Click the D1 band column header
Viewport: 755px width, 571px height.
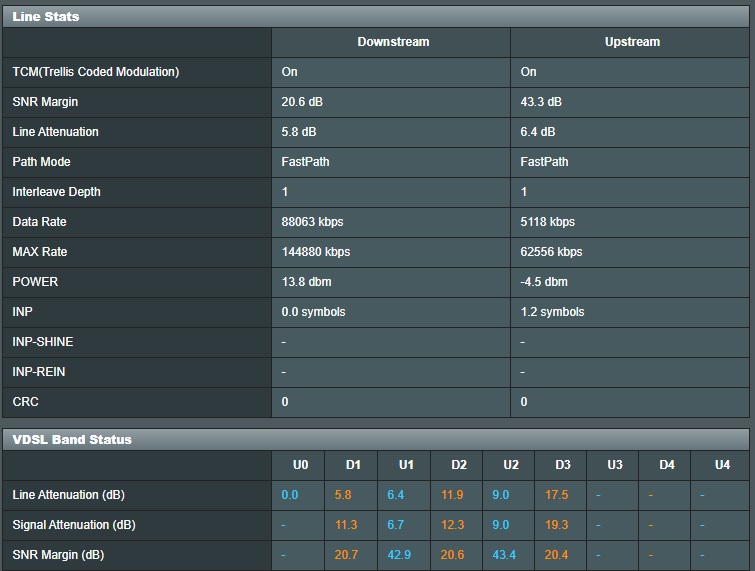(x=353, y=465)
